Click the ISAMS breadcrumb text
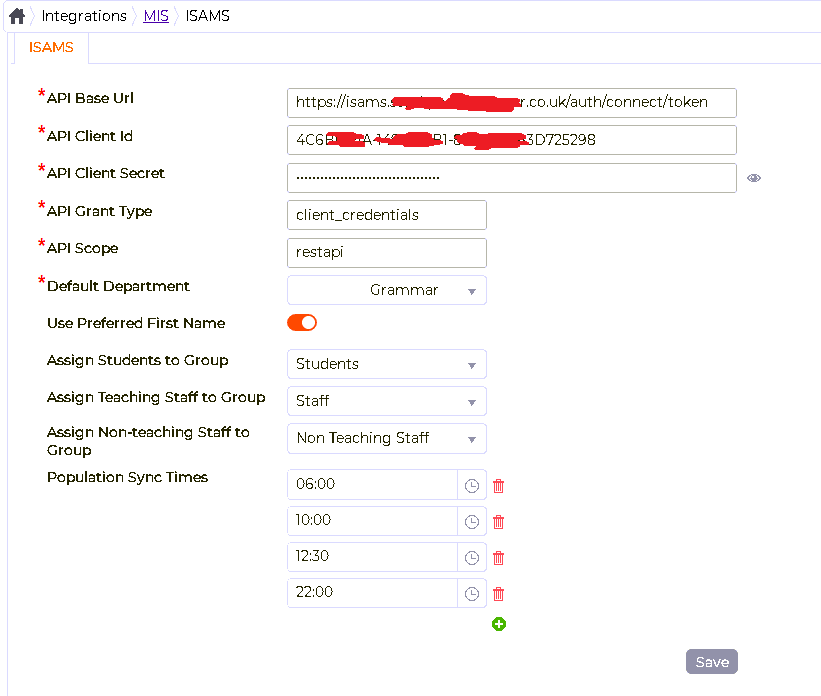The width and height of the screenshot is (821, 696). [x=207, y=16]
